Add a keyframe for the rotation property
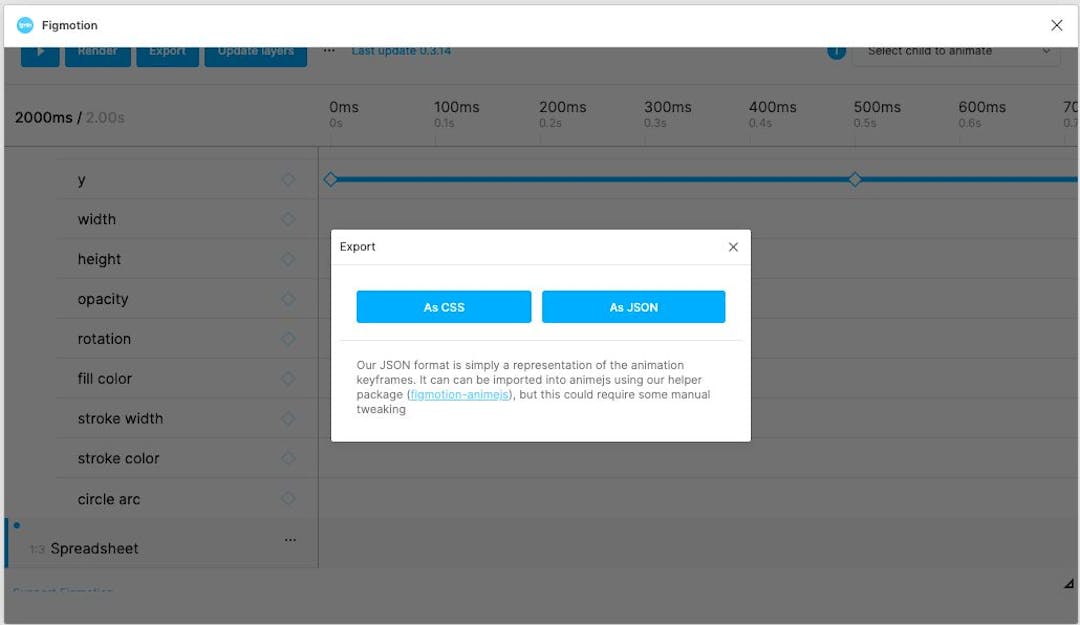This screenshot has height=625, width=1080. point(289,338)
